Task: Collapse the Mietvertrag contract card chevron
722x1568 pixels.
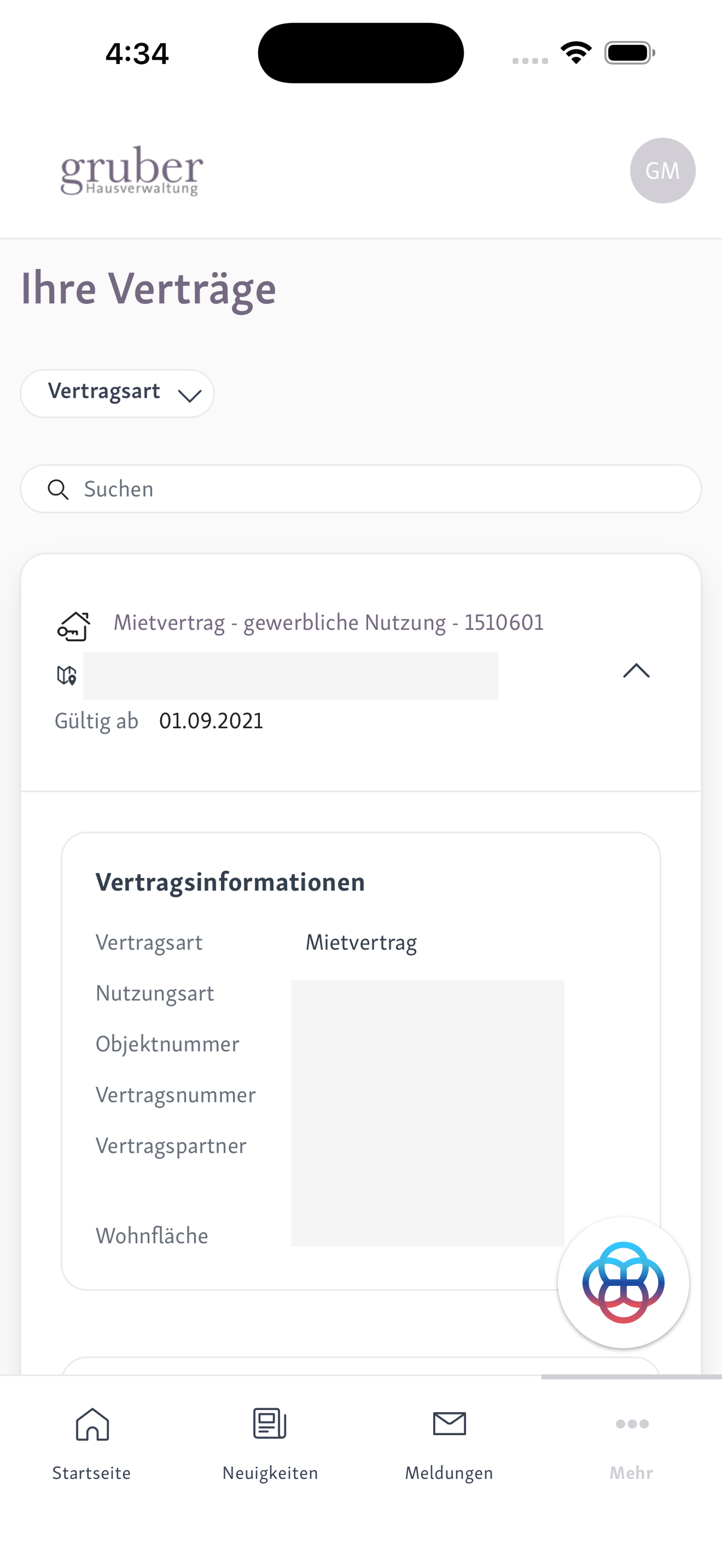Action: pyautogui.click(x=636, y=671)
